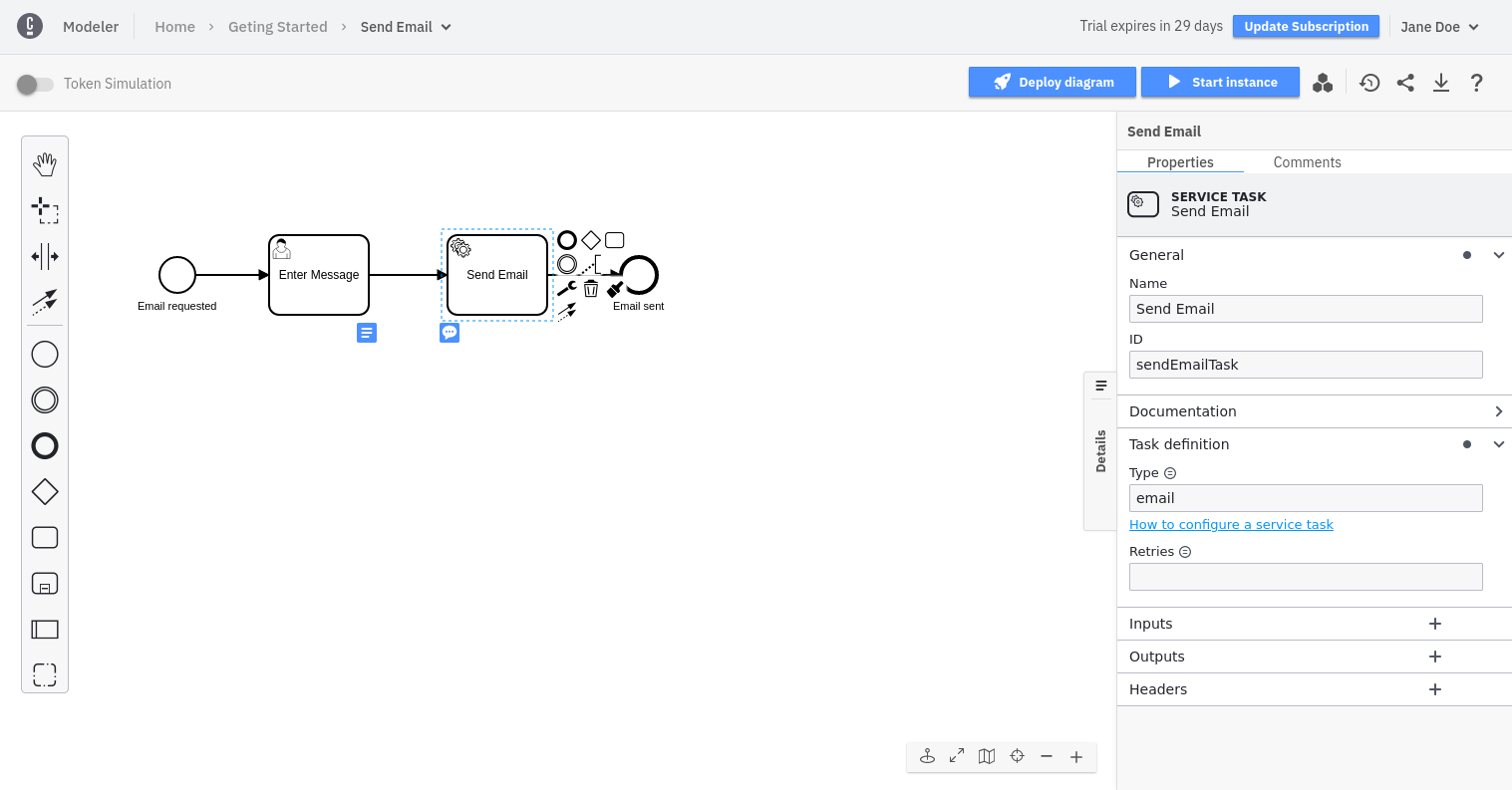Viewport: 1512px width, 790px height.
Task: Append text annotation from context pad
Action: [591, 264]
